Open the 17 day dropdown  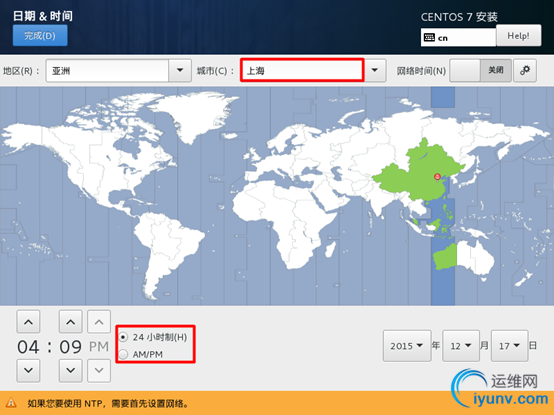coord(509,346)
